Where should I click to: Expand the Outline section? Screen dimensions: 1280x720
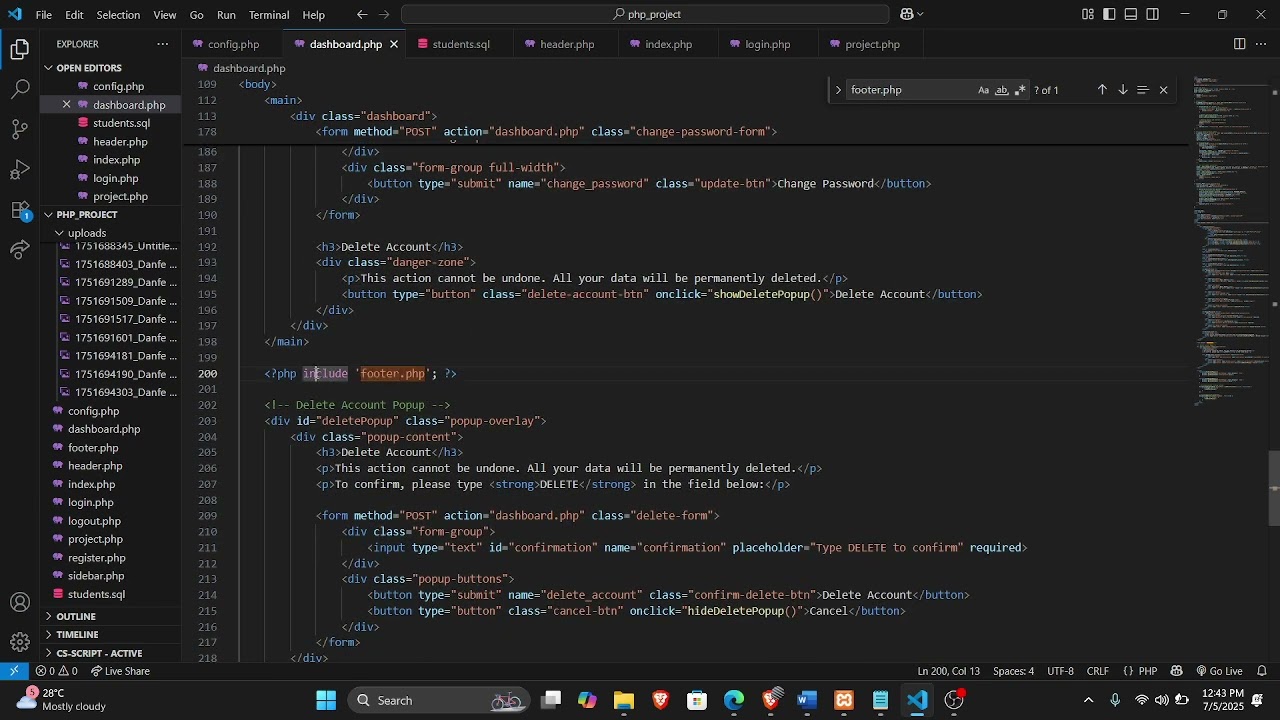76,616
